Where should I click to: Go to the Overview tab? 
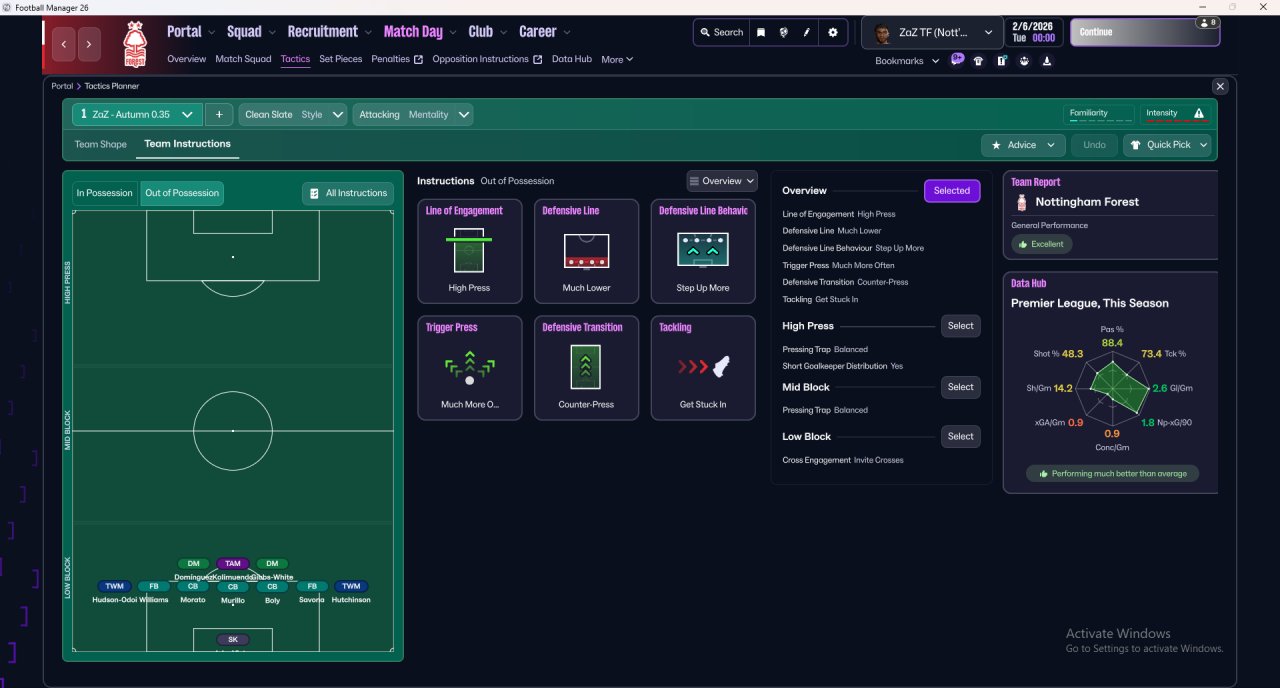point(187,59)
